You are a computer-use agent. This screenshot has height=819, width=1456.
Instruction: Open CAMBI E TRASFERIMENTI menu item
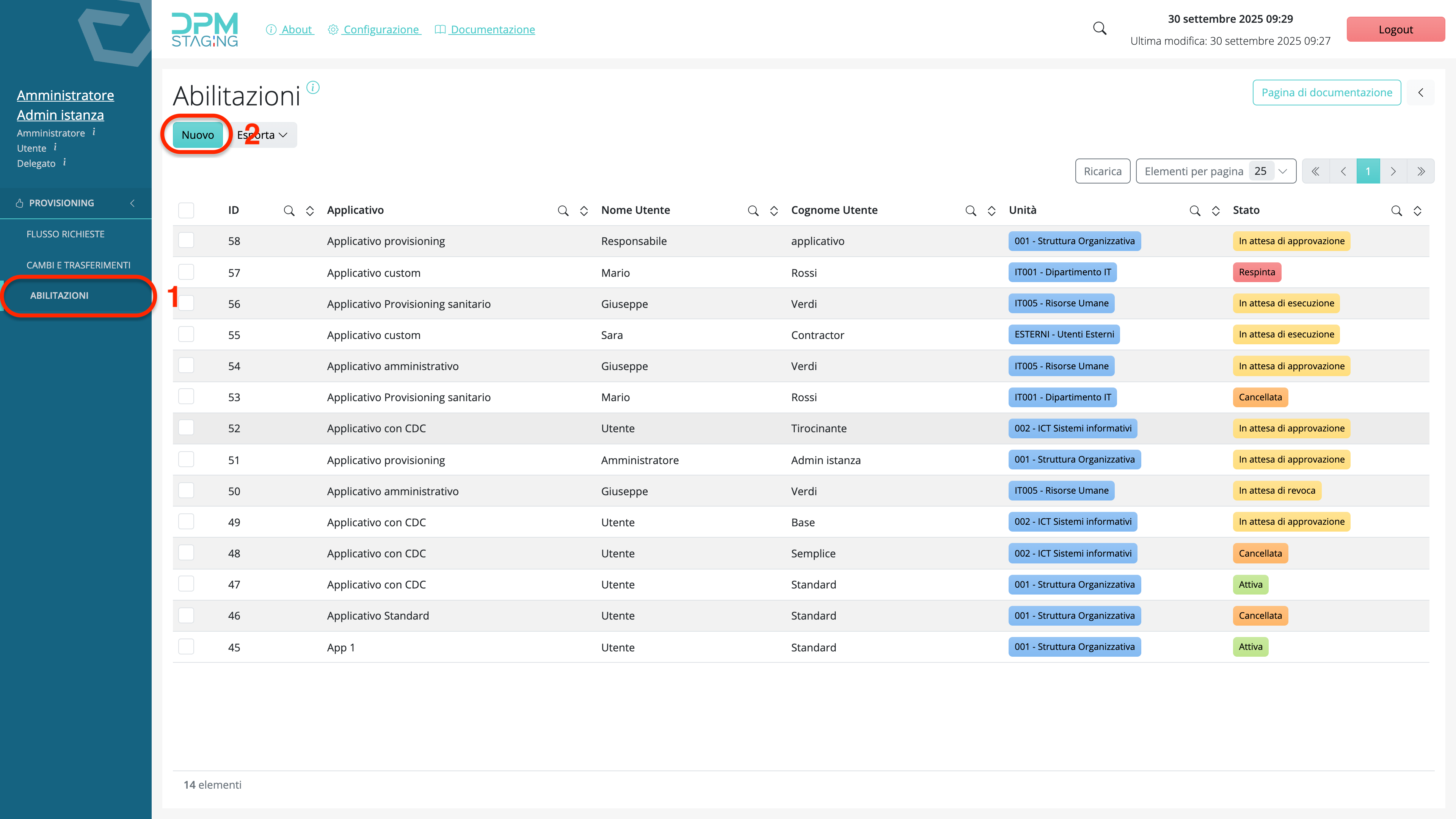78,265
